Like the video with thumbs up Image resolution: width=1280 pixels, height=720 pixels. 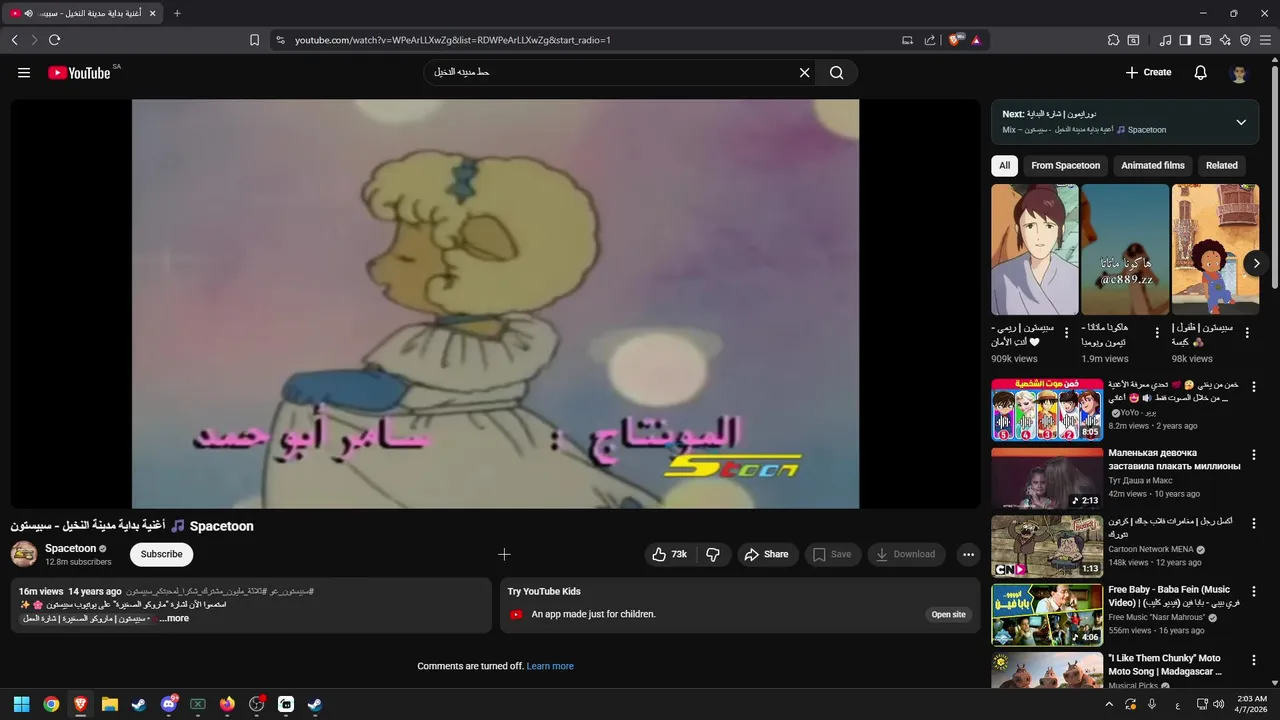pos(670,554)
